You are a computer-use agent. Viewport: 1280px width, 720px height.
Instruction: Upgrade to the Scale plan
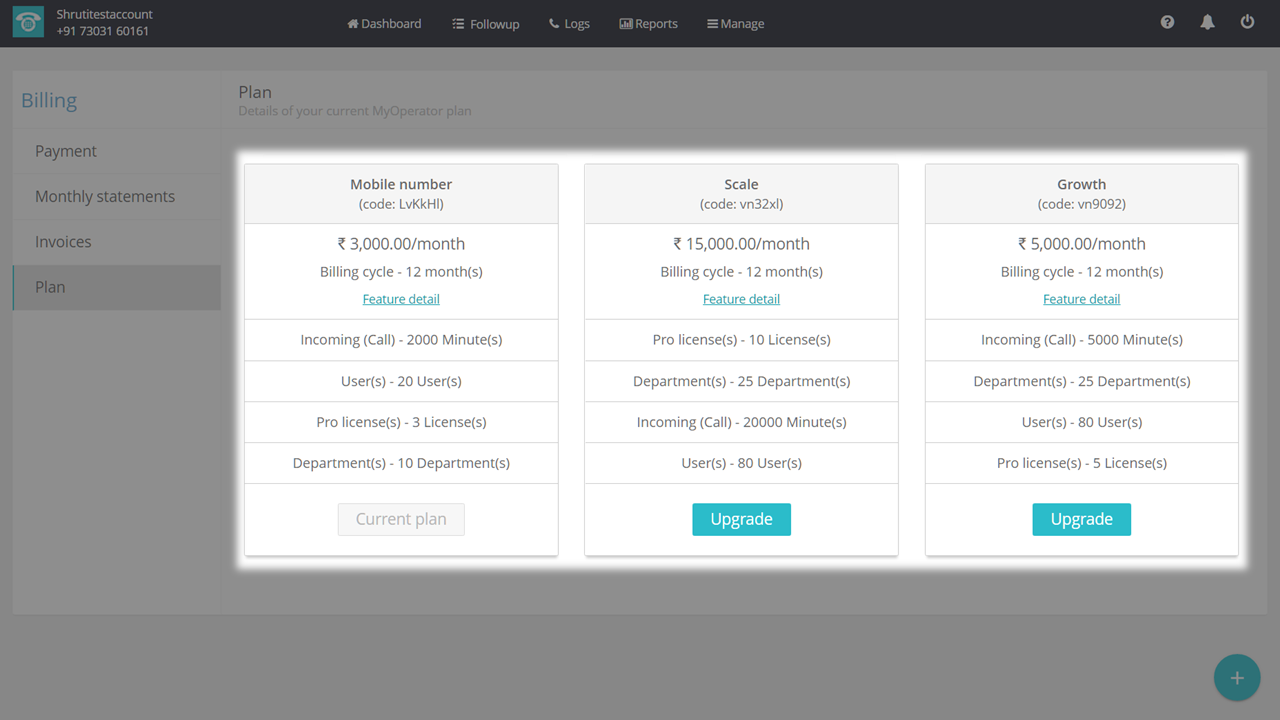[741, 519]
